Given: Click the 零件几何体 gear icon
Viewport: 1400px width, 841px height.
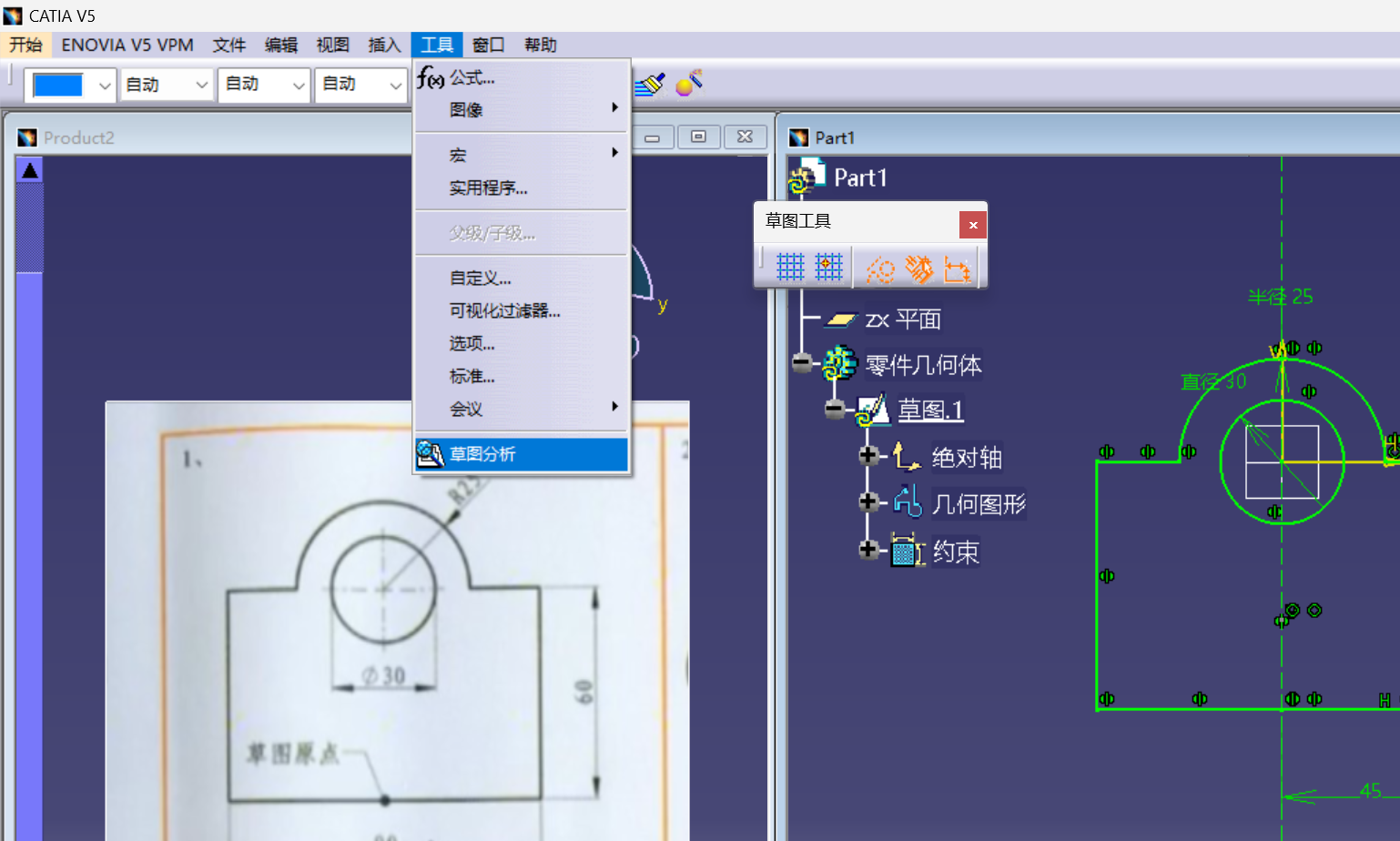Looking at the screenshot, I should coord(840,363).
